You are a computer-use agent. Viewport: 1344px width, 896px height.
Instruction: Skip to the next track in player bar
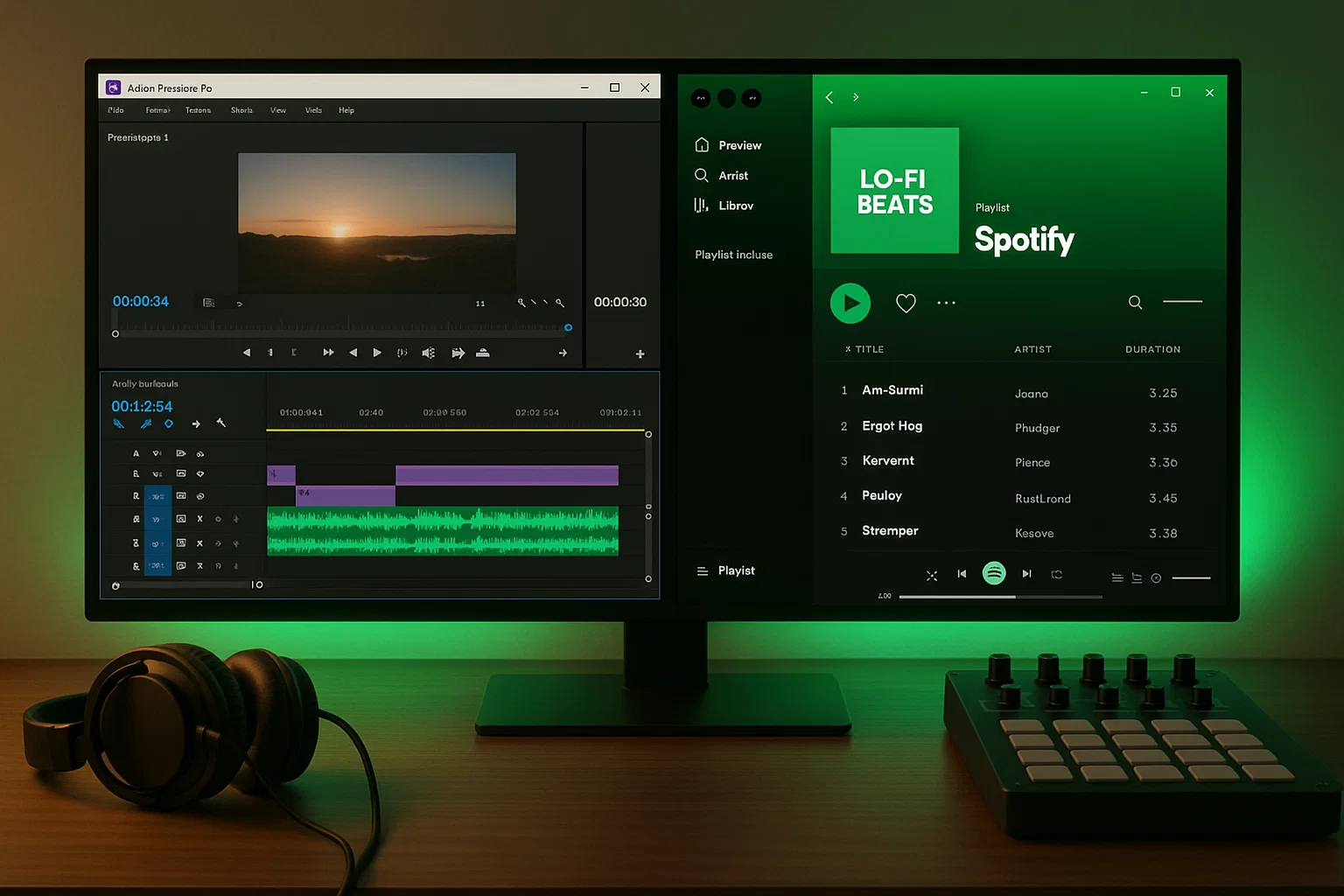(x=1026, y=574)
